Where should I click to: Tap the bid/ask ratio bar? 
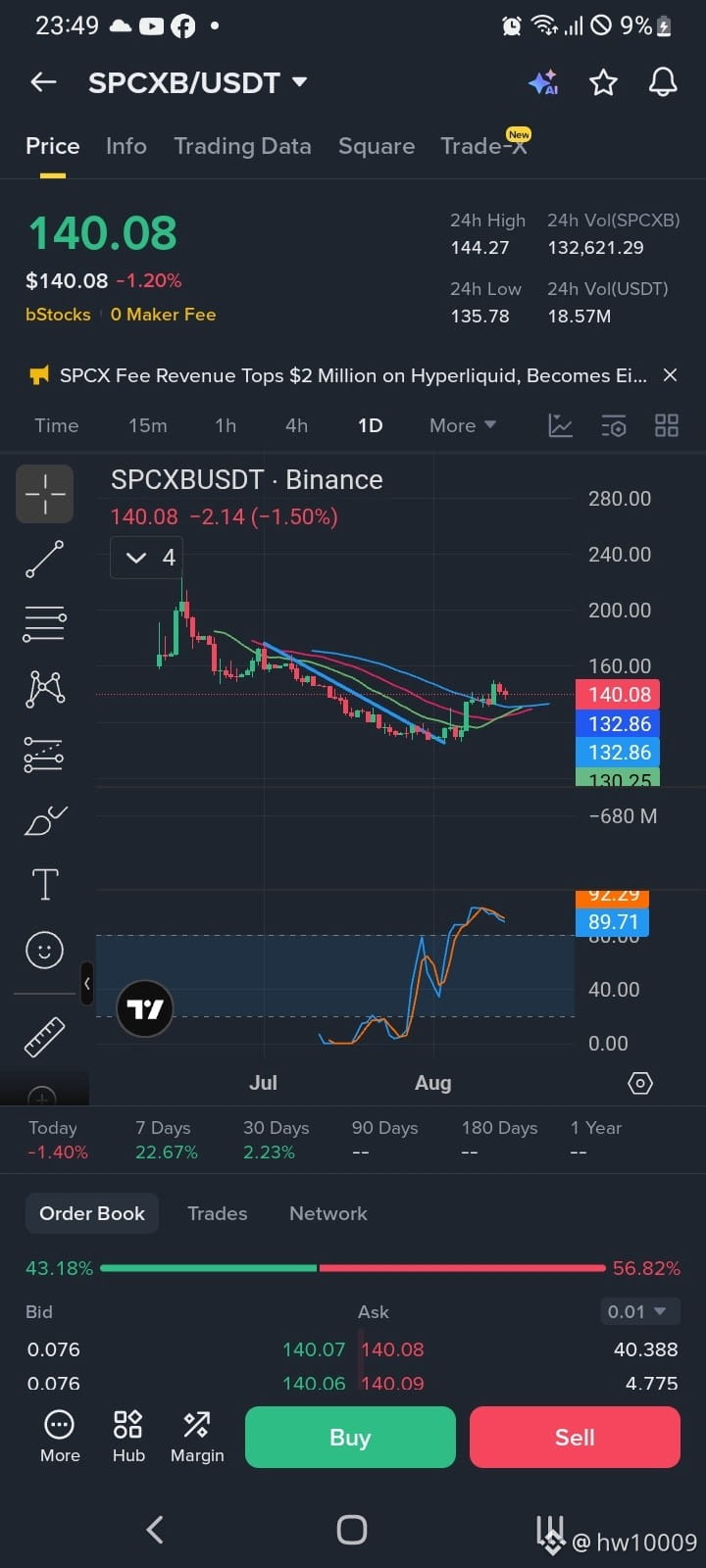(353, 1268)
